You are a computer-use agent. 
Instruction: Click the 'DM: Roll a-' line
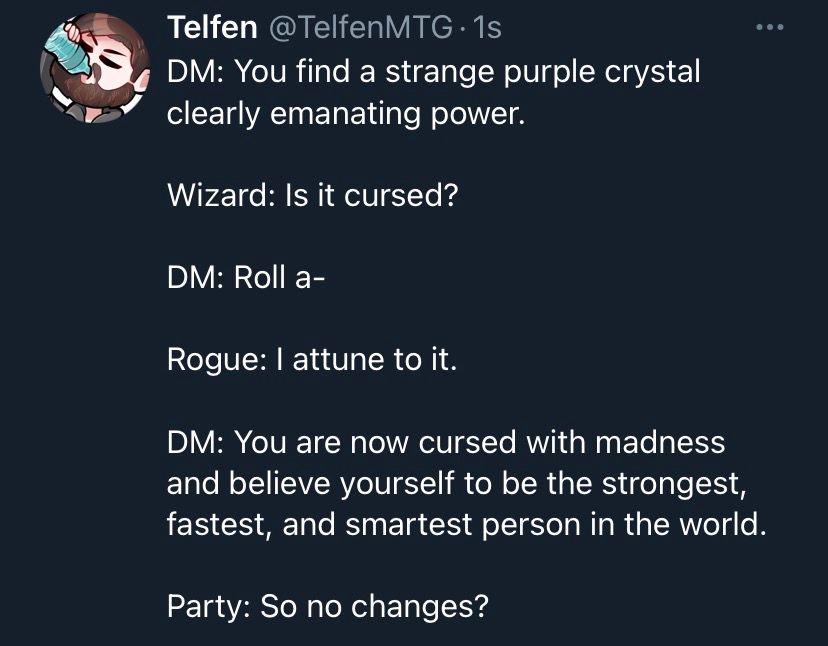[245, 276]
